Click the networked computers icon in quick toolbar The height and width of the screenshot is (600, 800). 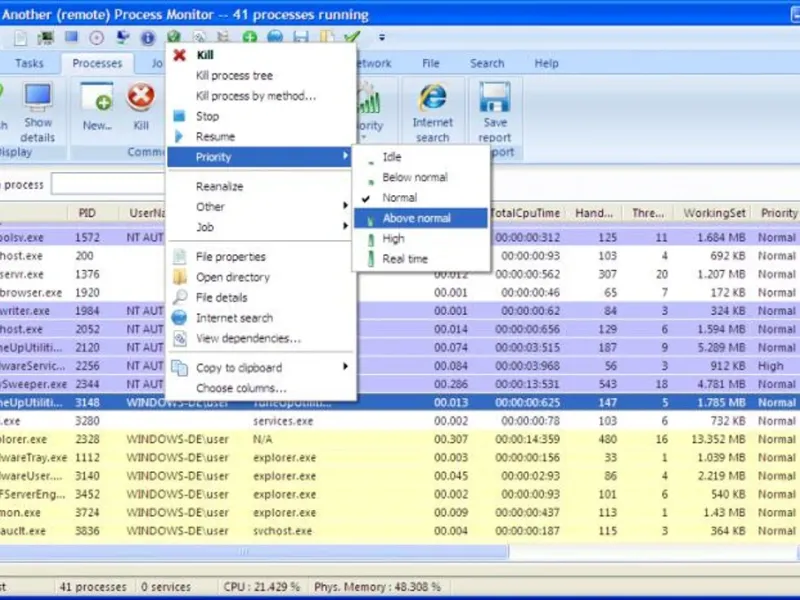tap(122, 38)
